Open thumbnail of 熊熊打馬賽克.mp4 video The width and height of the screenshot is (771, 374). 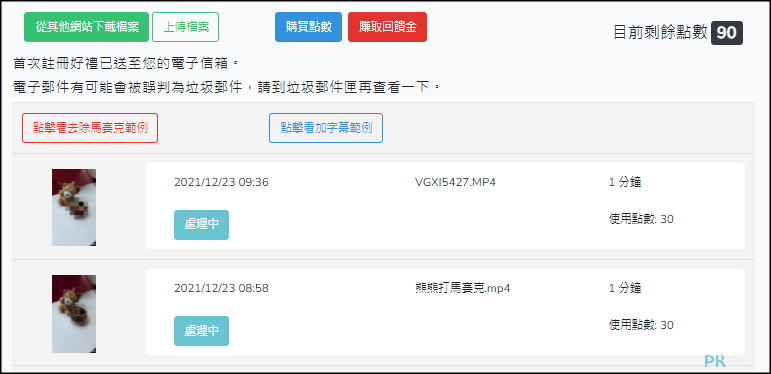[x=74, y=314]
